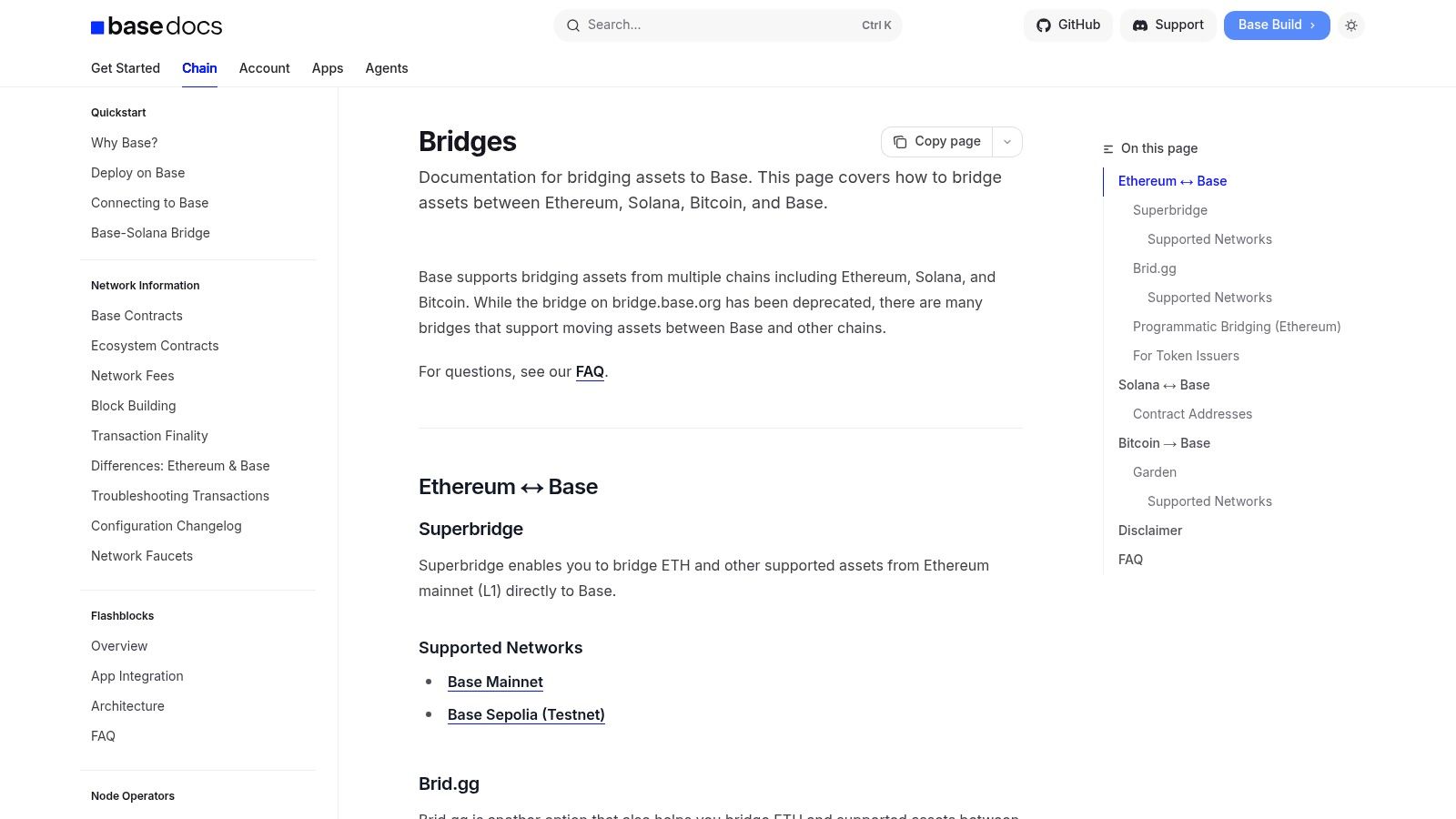Viewport: 1456px width, 819px height.
Task: Open Differences: Ethereum & Base page
Action: pyautogui.click(x=180, y=466)
